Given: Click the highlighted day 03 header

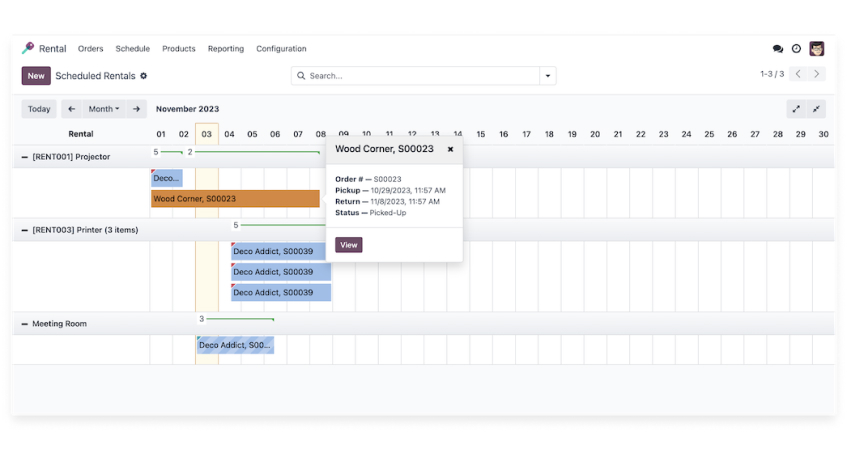Looking at the screenshot, I should click(x=207, y=134).
